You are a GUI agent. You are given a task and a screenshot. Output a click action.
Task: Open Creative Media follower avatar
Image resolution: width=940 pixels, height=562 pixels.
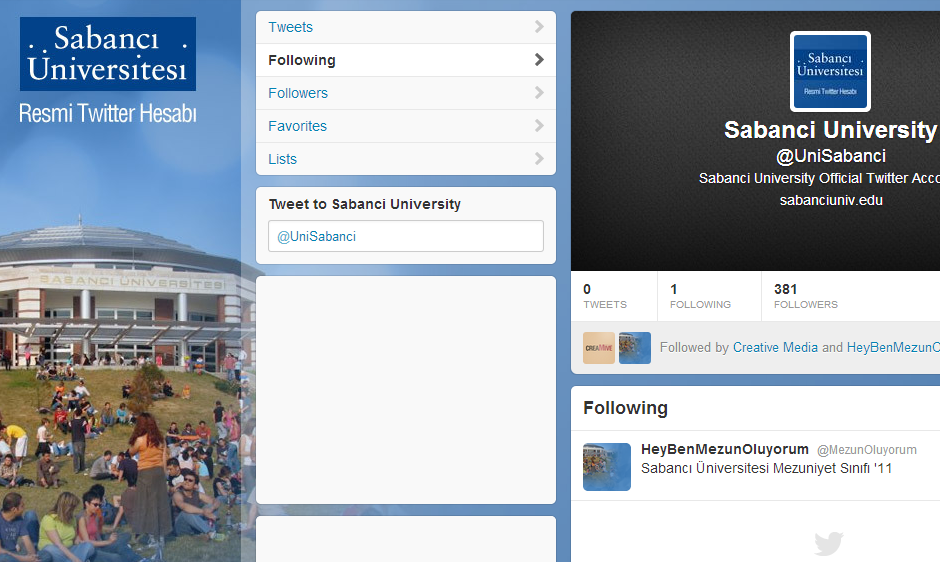click(599, 348)
